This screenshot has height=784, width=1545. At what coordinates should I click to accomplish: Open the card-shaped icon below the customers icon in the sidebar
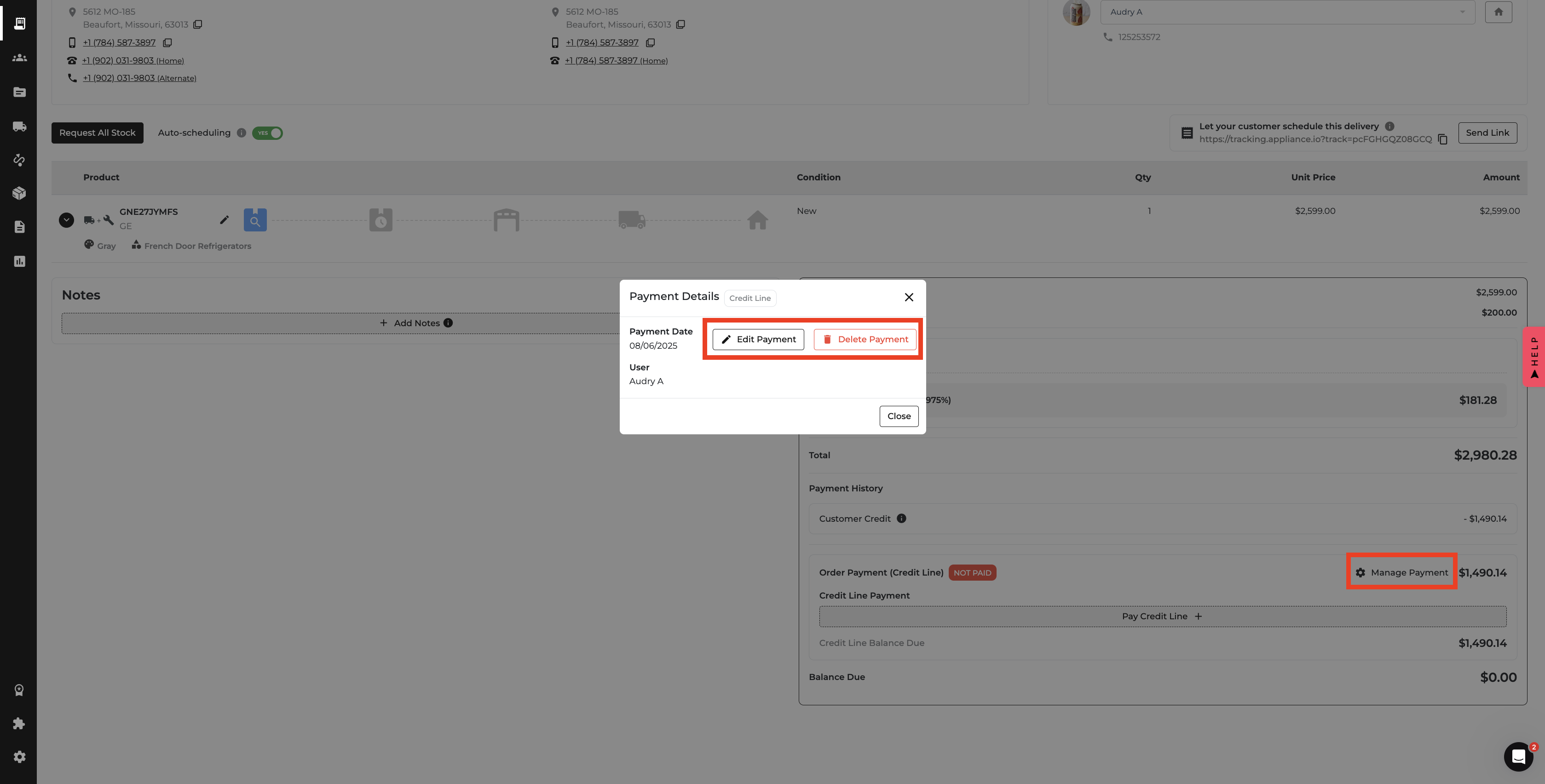19,92
